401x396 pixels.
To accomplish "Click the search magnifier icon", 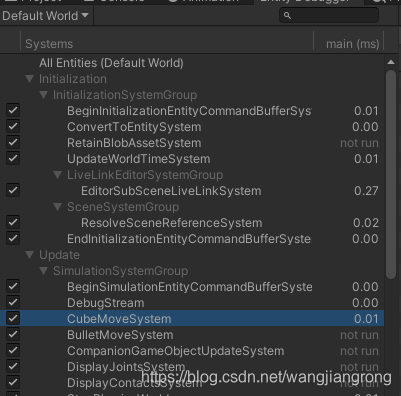I will 287,15.
